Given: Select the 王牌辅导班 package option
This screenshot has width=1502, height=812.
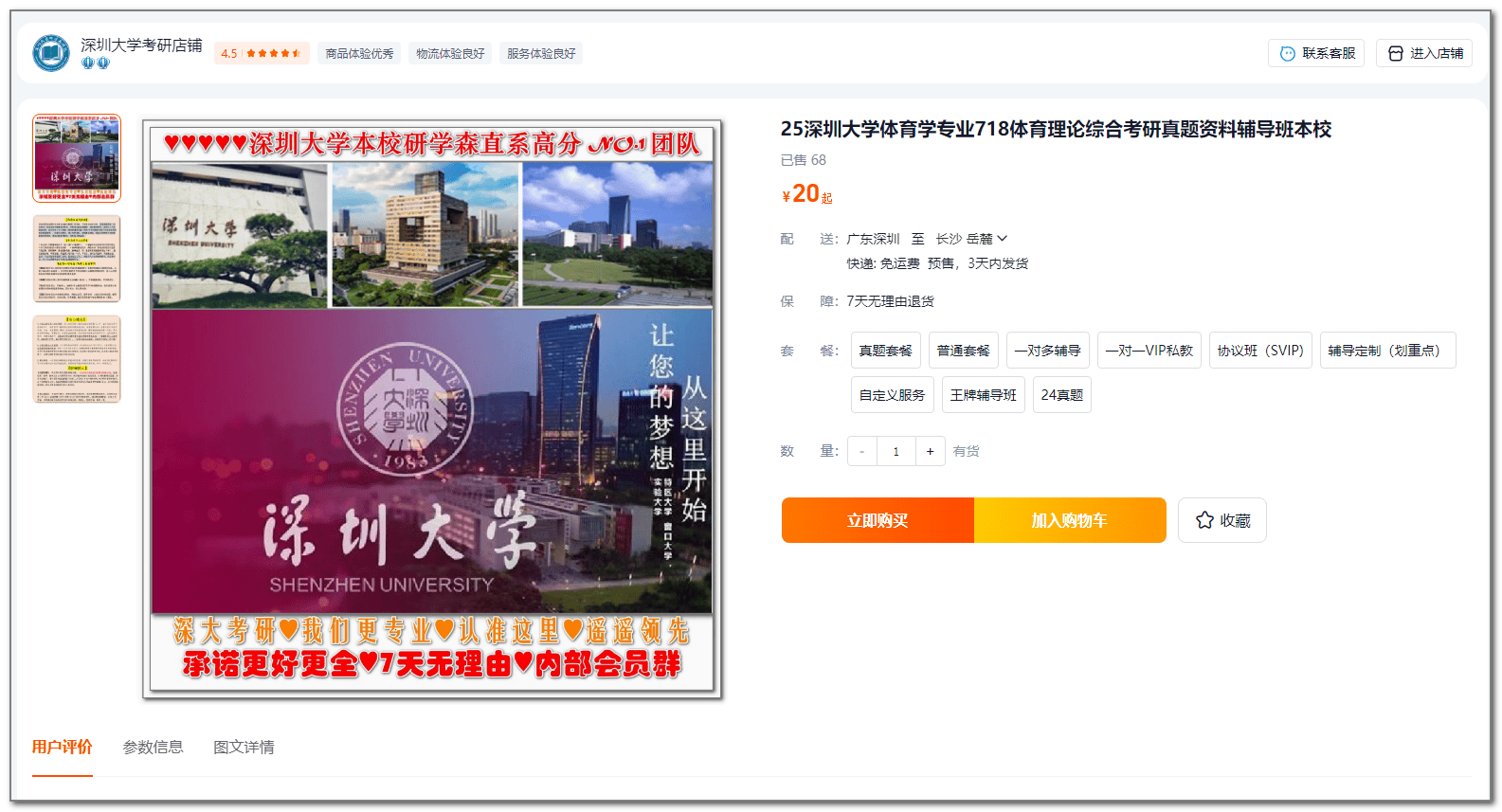Looking at the screenshot, I should pos(984,395).
